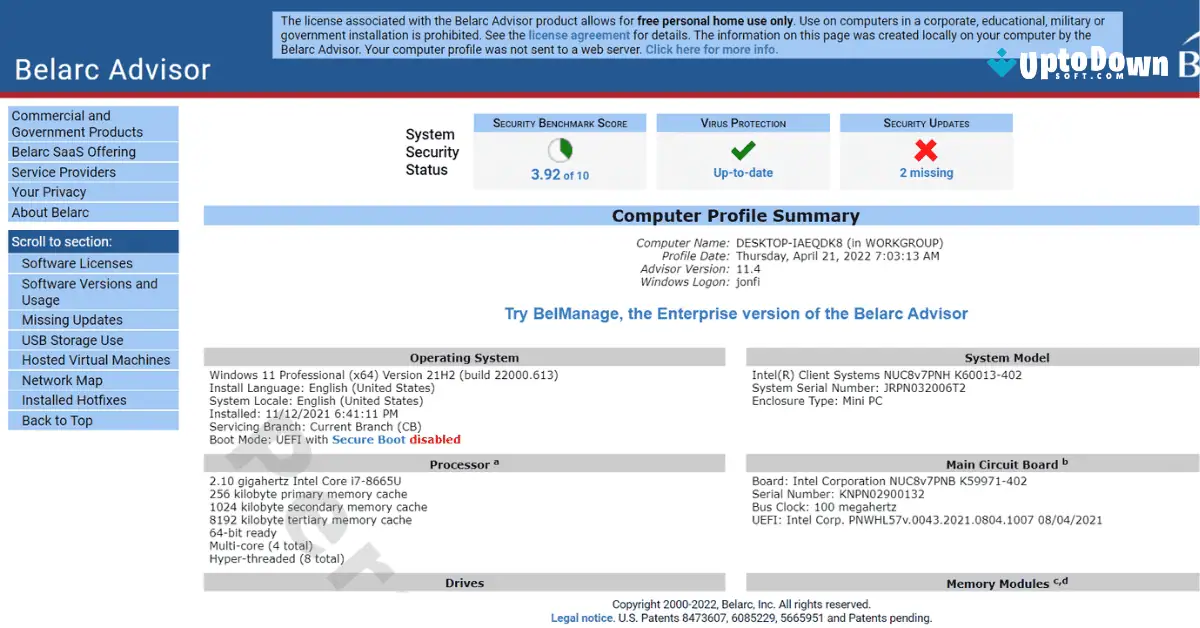Open the Network Map section

pos(62,379)
